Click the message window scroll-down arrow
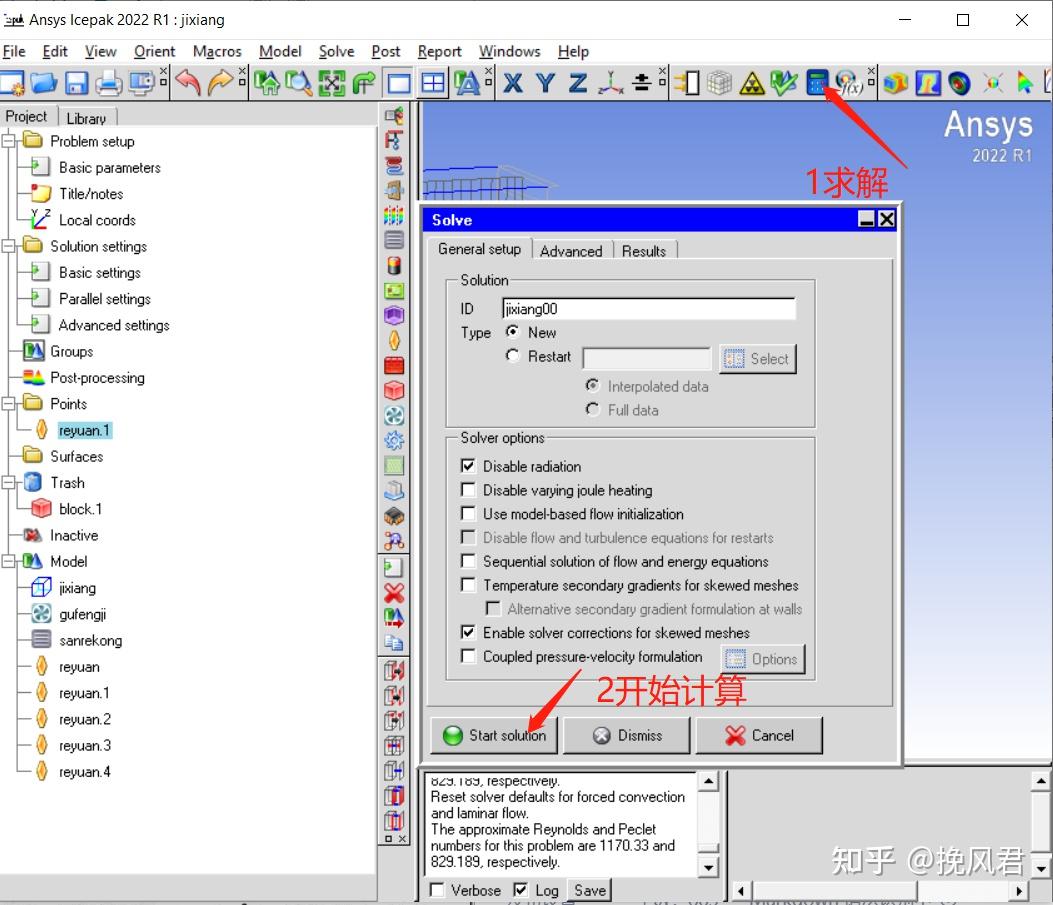1053x905 pixels. (708, 867)
